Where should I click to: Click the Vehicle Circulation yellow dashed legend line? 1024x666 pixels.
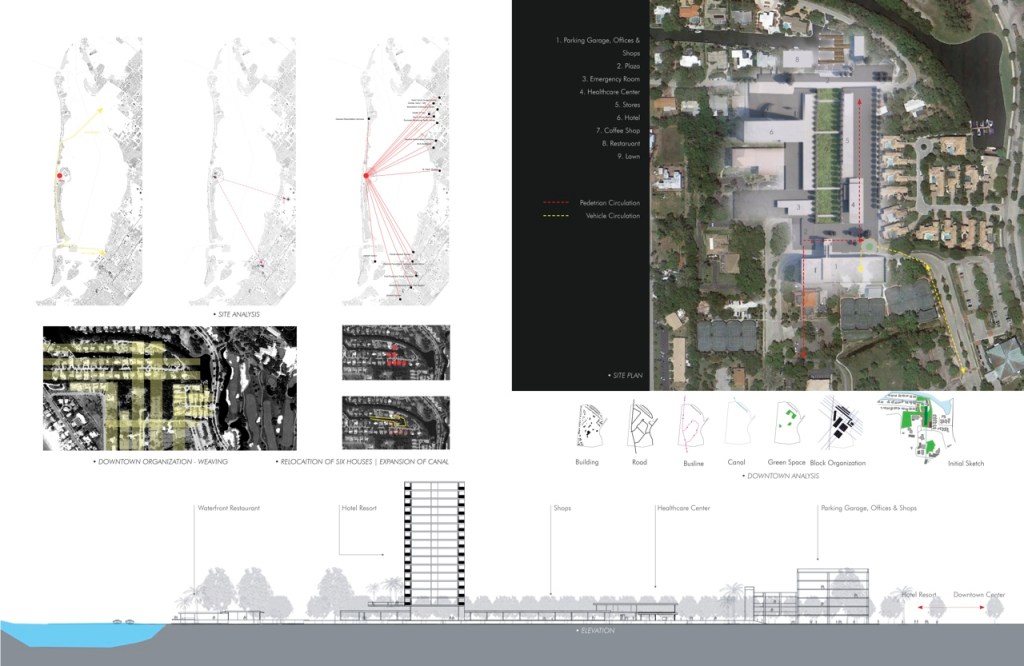tap(554, 216)
